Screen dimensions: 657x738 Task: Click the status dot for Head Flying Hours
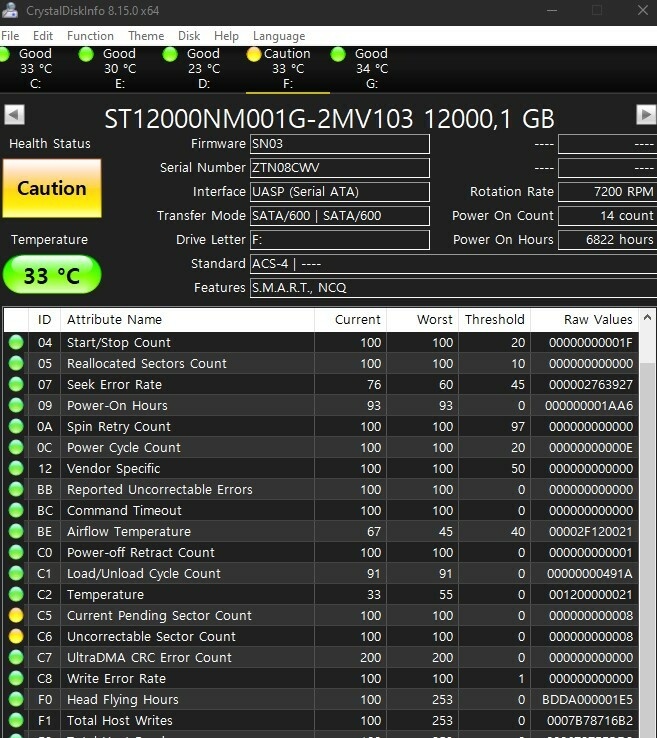tap(16, 699)
